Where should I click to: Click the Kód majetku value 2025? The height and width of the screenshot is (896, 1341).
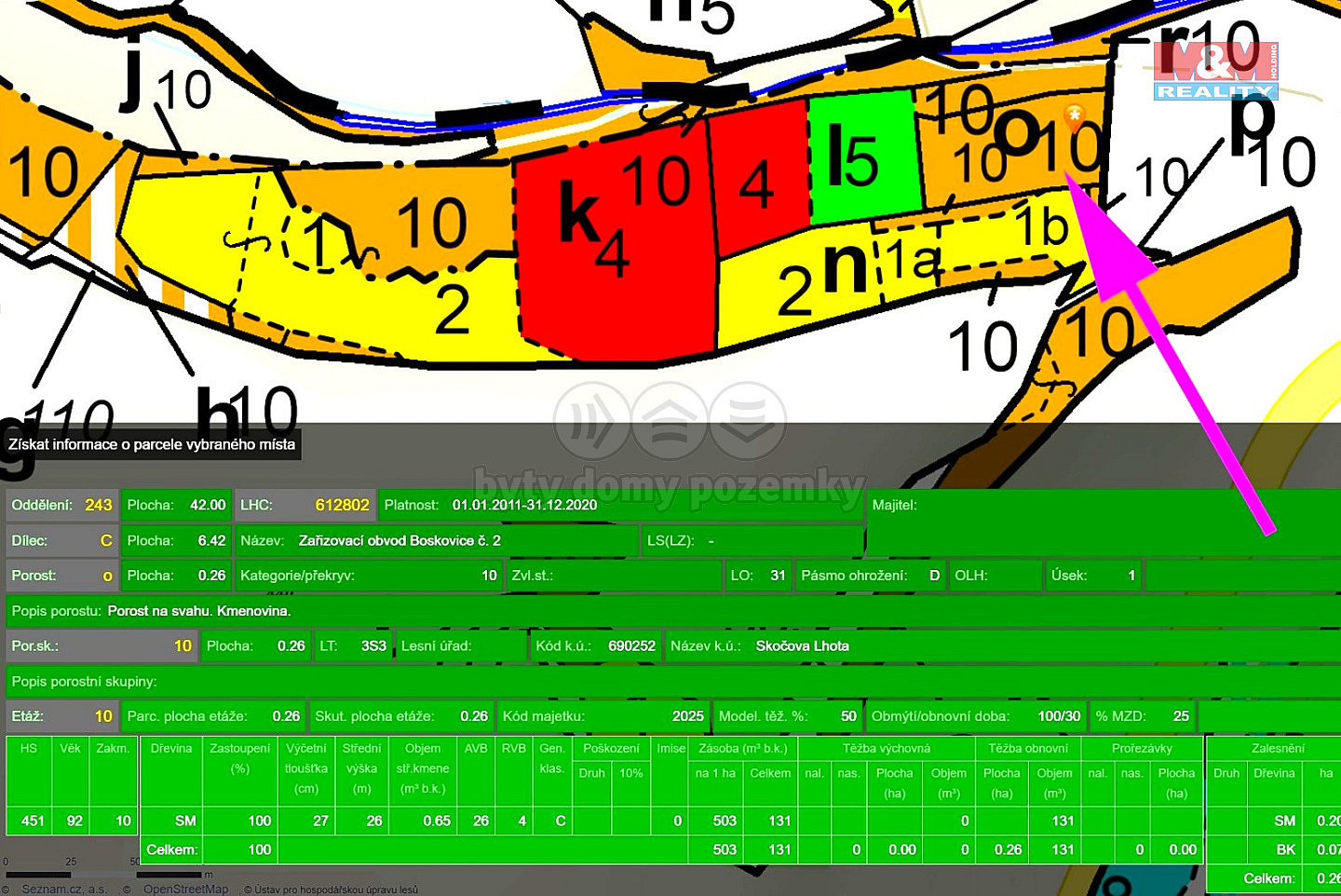(x=688, y=716)
